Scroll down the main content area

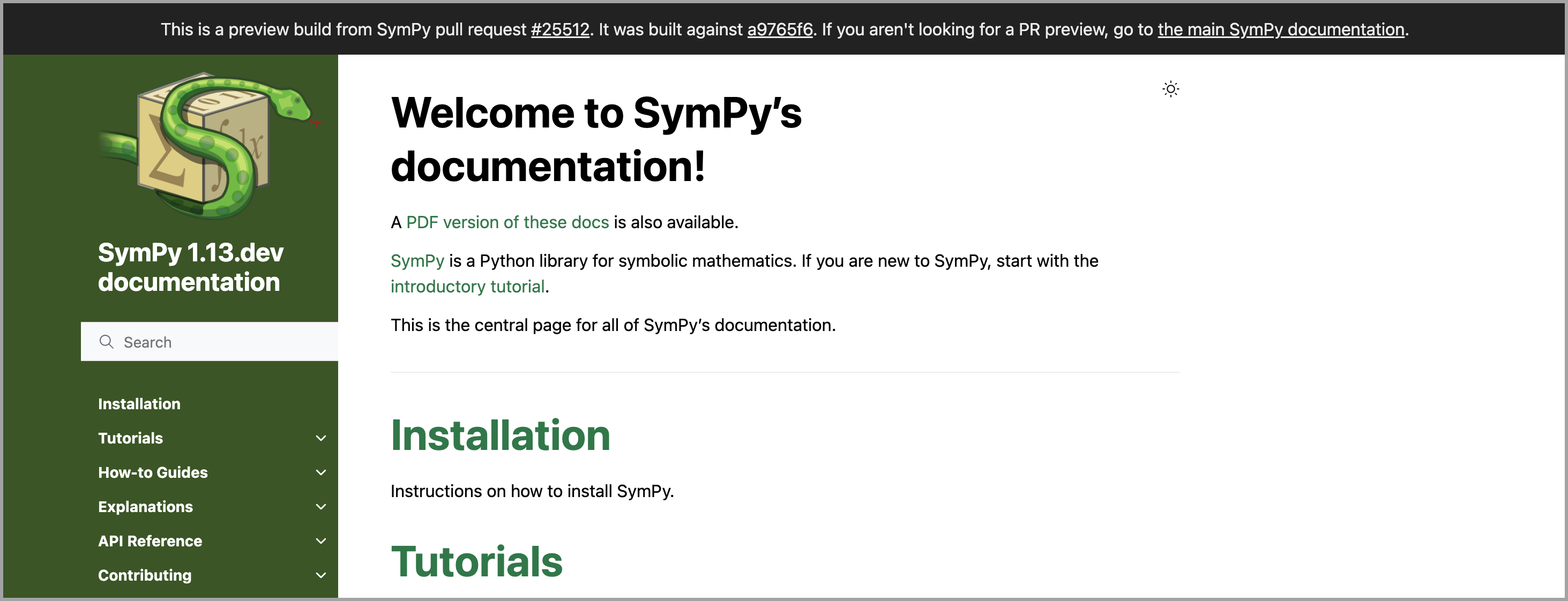click(784, 400)
